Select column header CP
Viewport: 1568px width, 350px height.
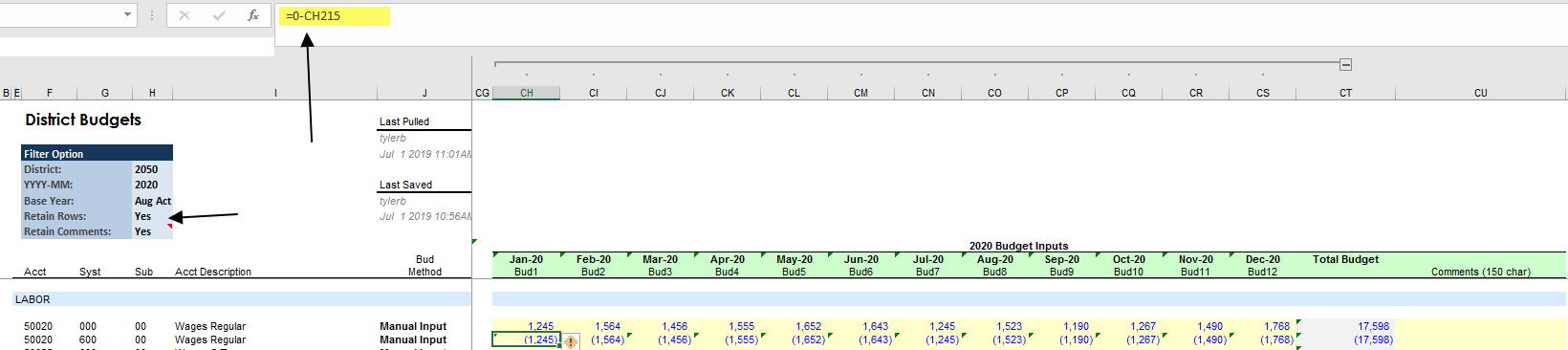point(1062,93)
